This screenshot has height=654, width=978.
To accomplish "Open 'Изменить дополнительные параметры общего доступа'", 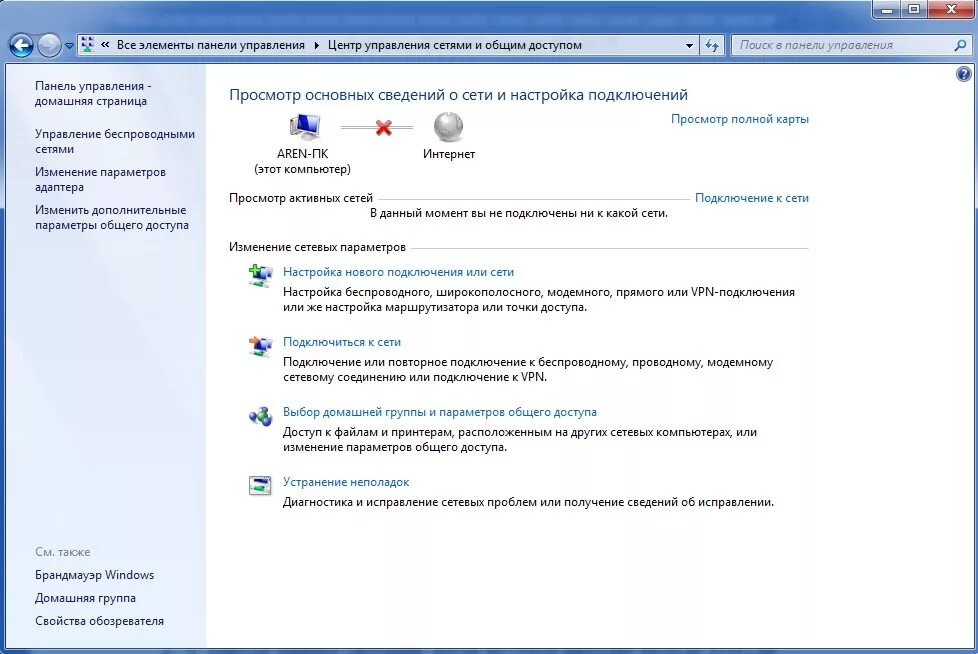I will click(x=112, y=218).
